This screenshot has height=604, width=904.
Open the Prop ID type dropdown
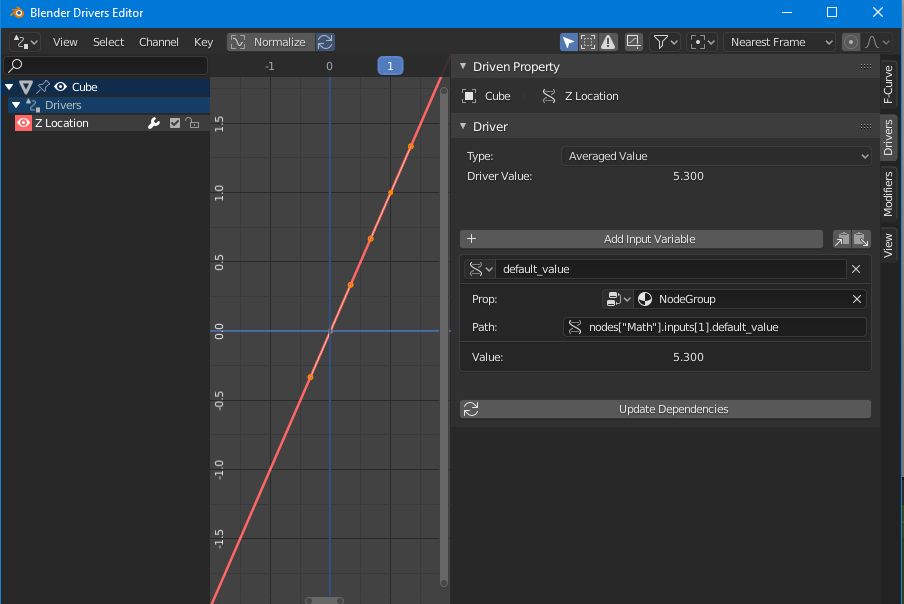(x=617, y=299)
